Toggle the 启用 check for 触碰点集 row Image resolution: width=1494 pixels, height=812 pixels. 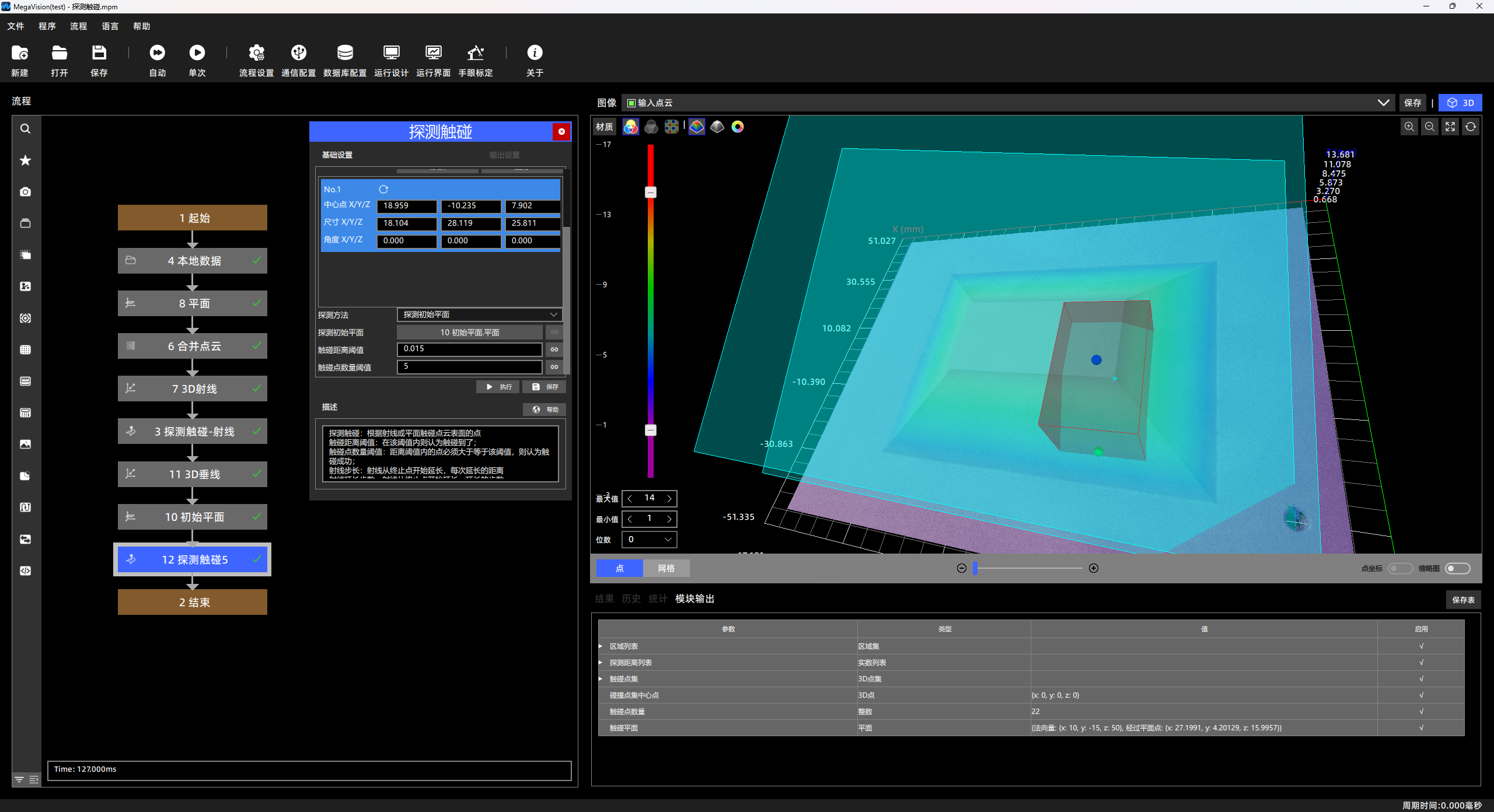pyautogui.click(x=1422, y=679)
